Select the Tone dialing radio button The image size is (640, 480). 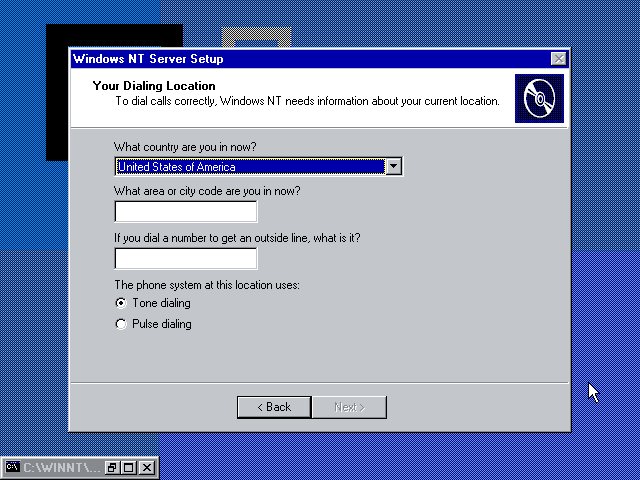point(121,303)
